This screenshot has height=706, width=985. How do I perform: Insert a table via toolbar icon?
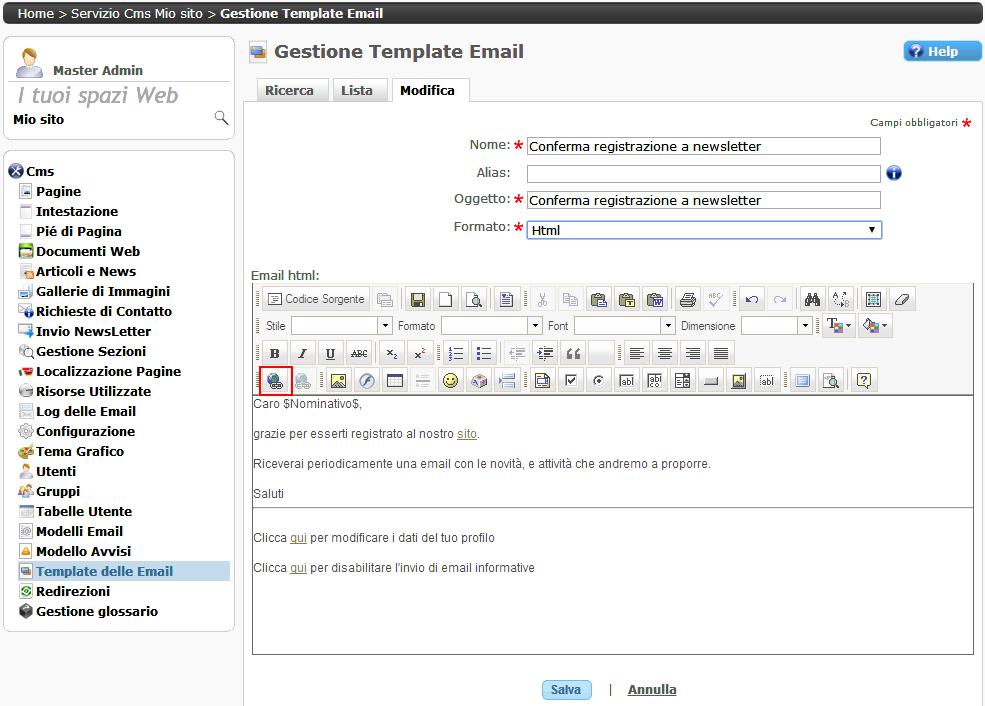pyautogui.click(x=395, y=381)
